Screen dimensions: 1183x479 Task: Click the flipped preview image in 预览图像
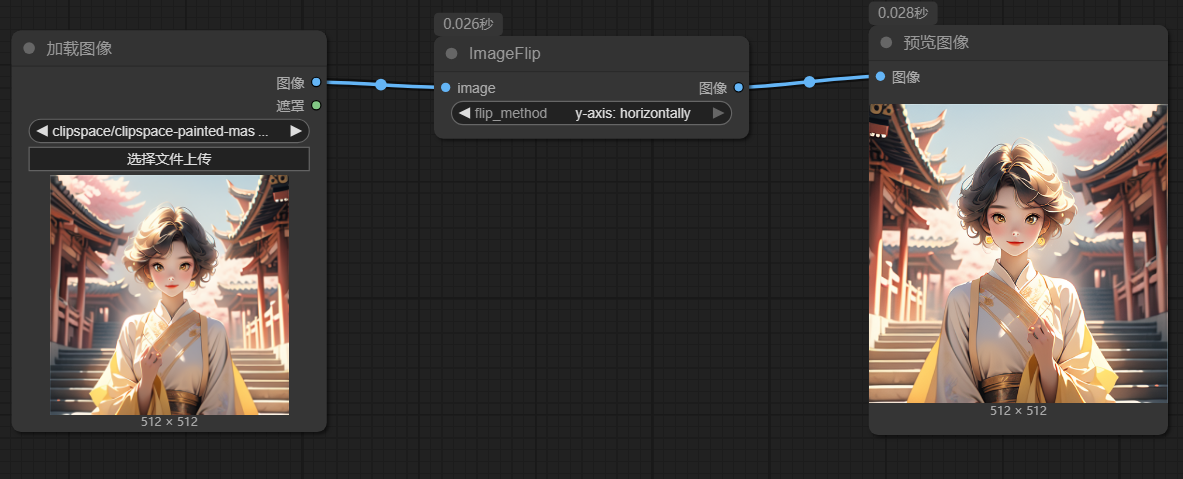click(x=1018, y=253)
